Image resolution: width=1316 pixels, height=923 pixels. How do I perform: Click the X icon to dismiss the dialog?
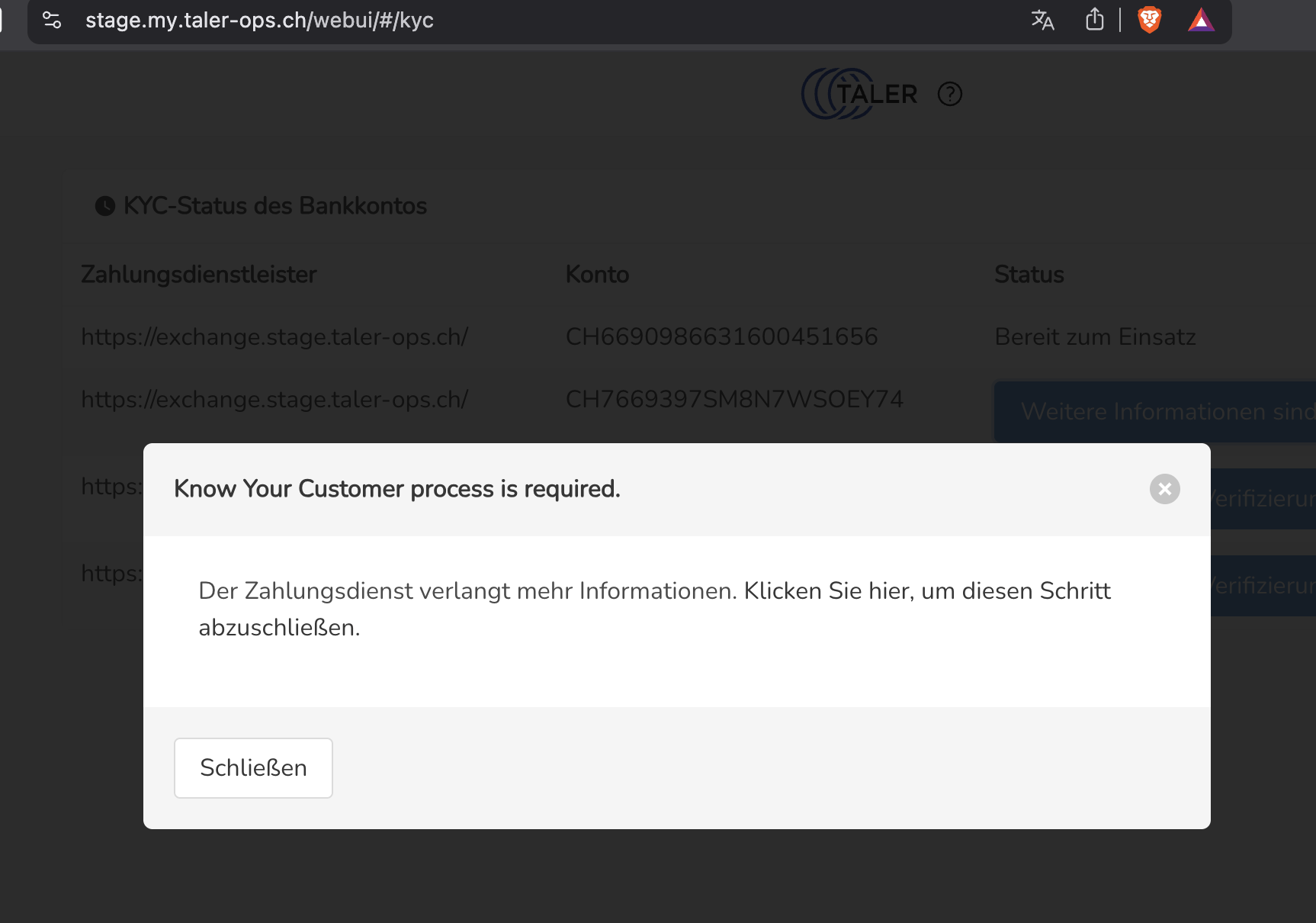(1164, 489)
